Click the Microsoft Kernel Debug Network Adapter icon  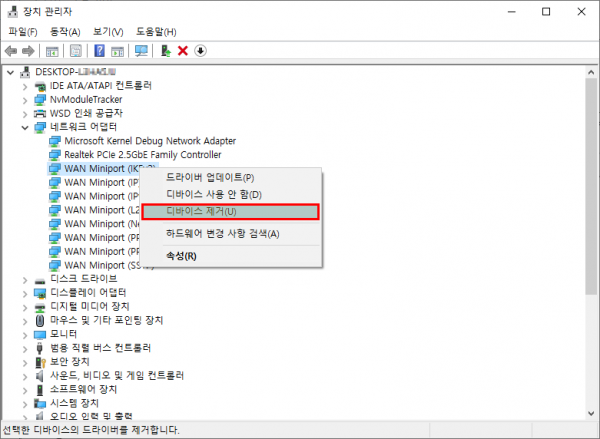(55, 141)
